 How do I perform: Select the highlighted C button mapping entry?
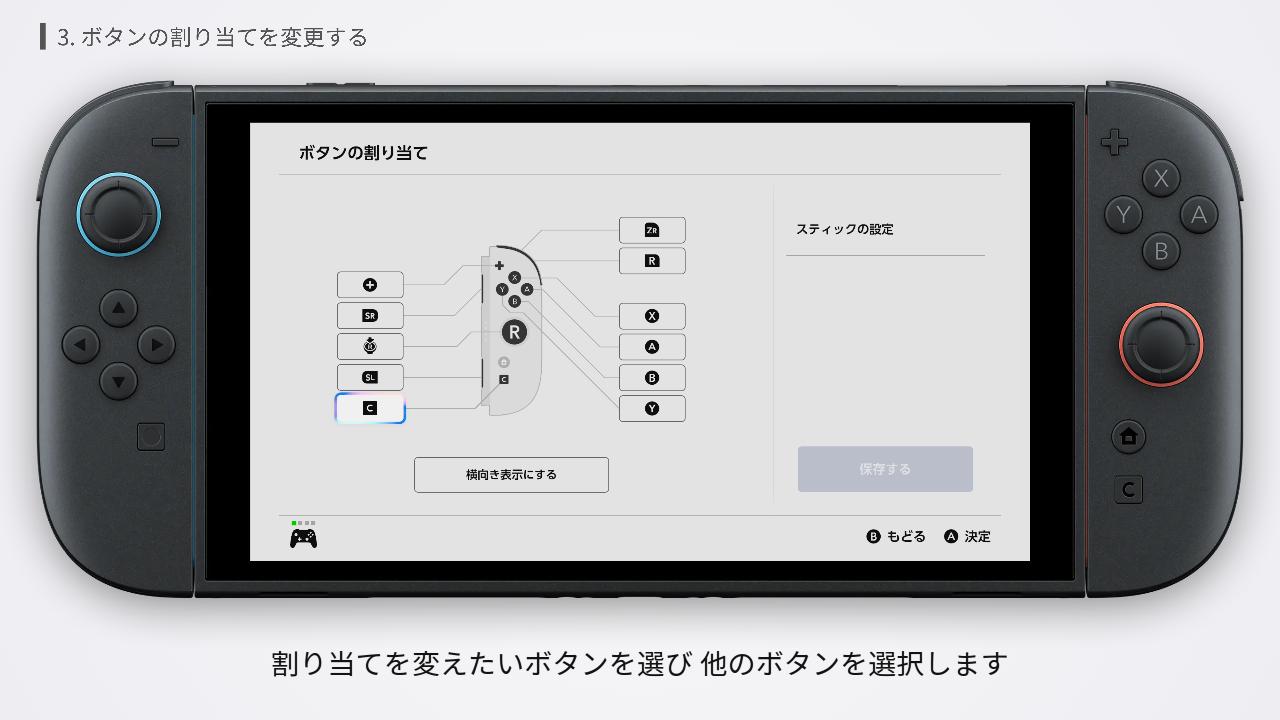(x=370, y=407)
